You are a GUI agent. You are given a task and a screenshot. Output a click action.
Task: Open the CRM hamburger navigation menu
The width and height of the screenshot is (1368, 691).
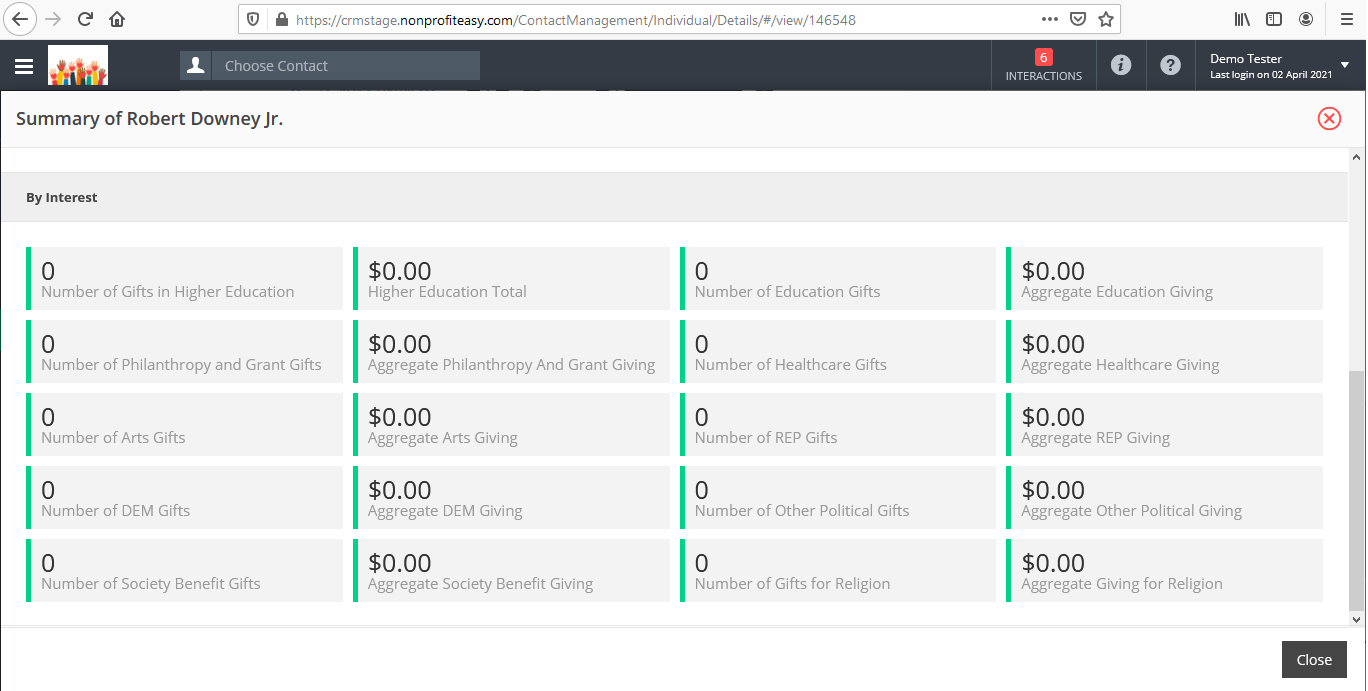click(24, 66)
